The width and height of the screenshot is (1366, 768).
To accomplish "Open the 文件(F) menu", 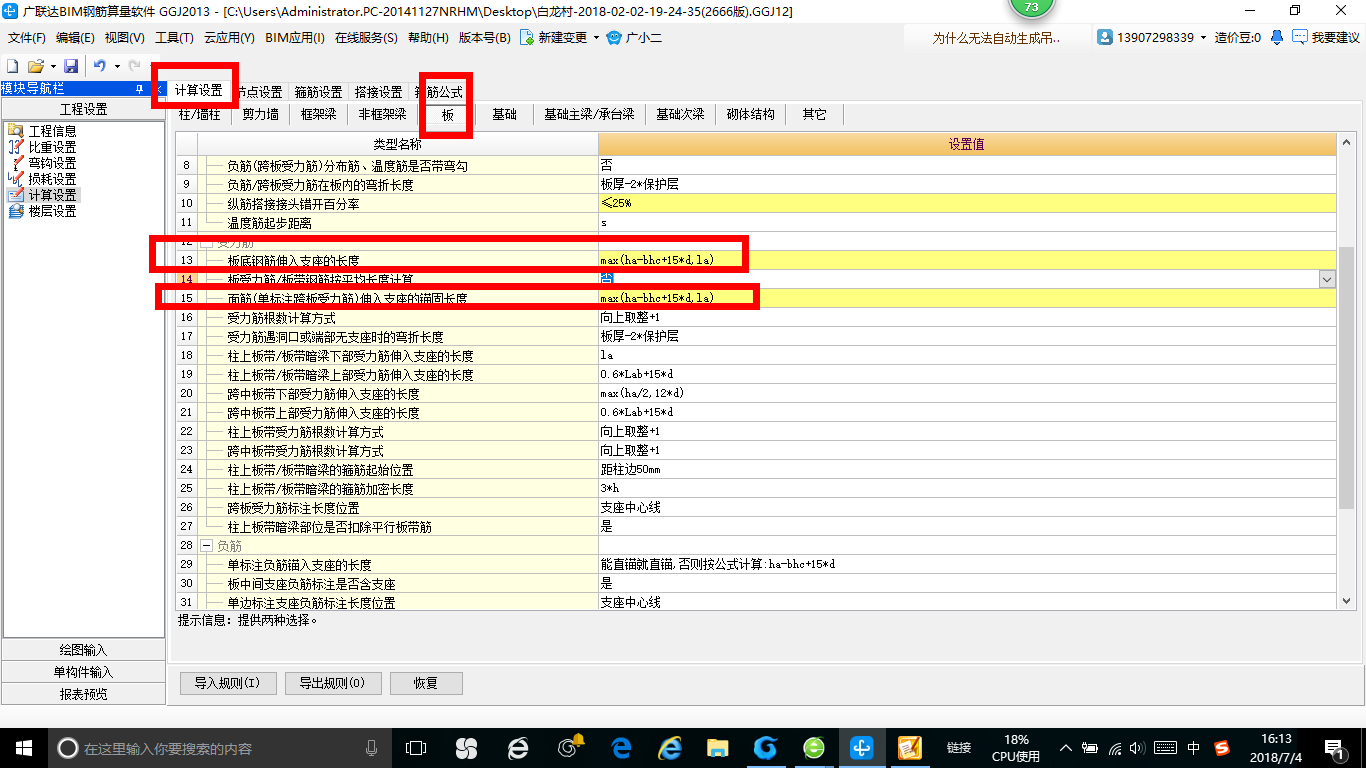I will point(27,38).
